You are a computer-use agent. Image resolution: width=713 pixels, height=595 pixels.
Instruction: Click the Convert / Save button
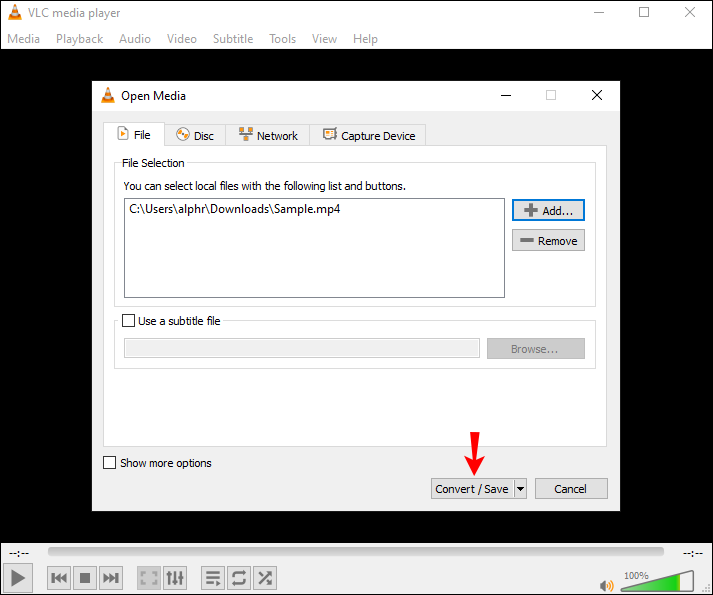tap(472, 489)
